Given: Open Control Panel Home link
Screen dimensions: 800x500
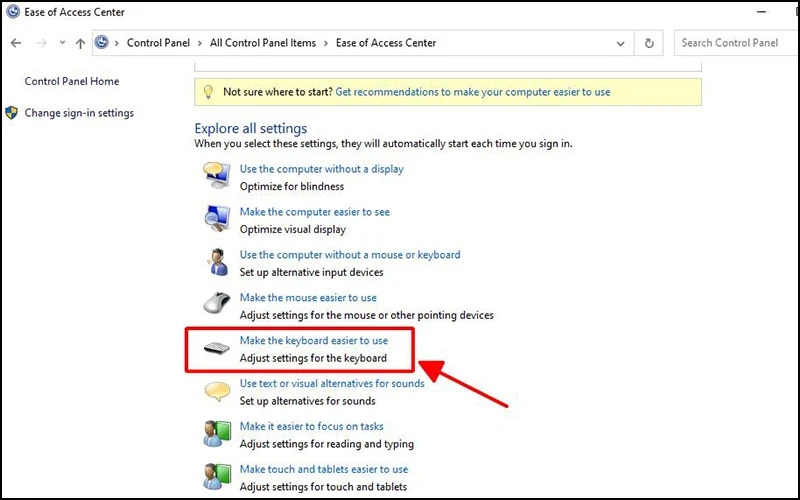Looking at the screenshot, I should tap(72, 81).
